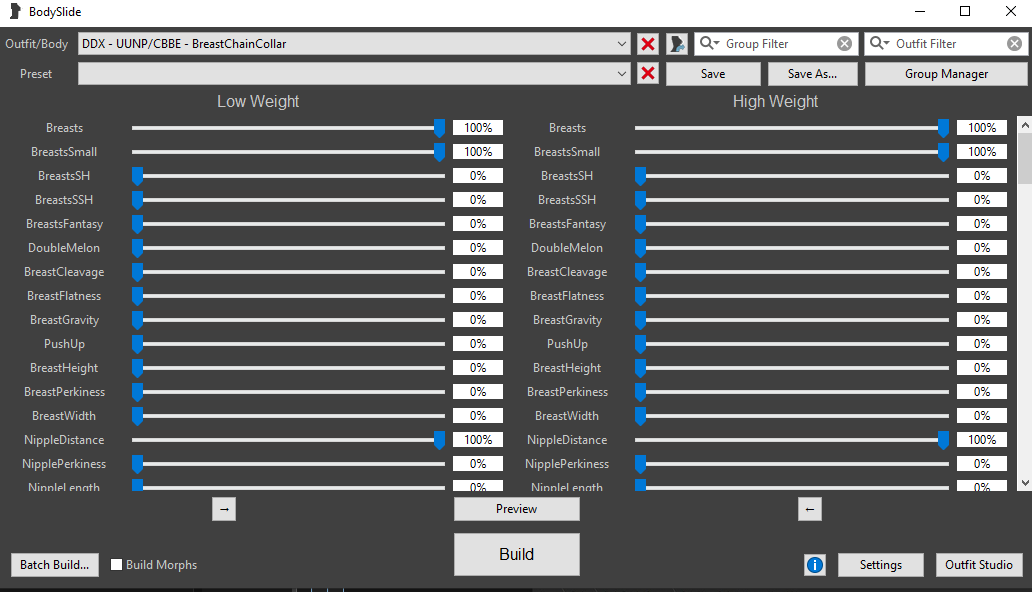Click the BreastsSH percentage input field

478,175
